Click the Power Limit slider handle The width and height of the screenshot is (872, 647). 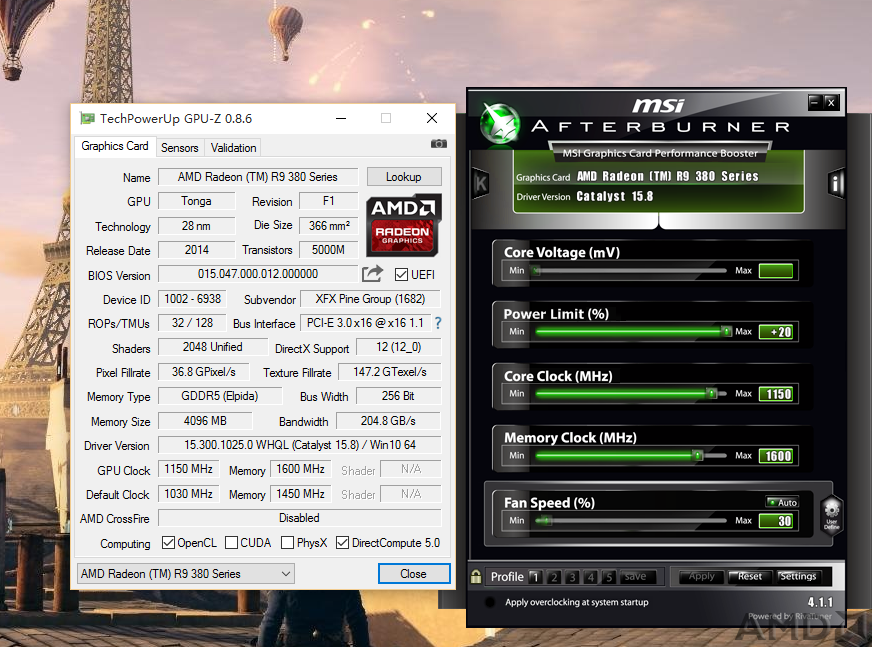pos(726,332)
